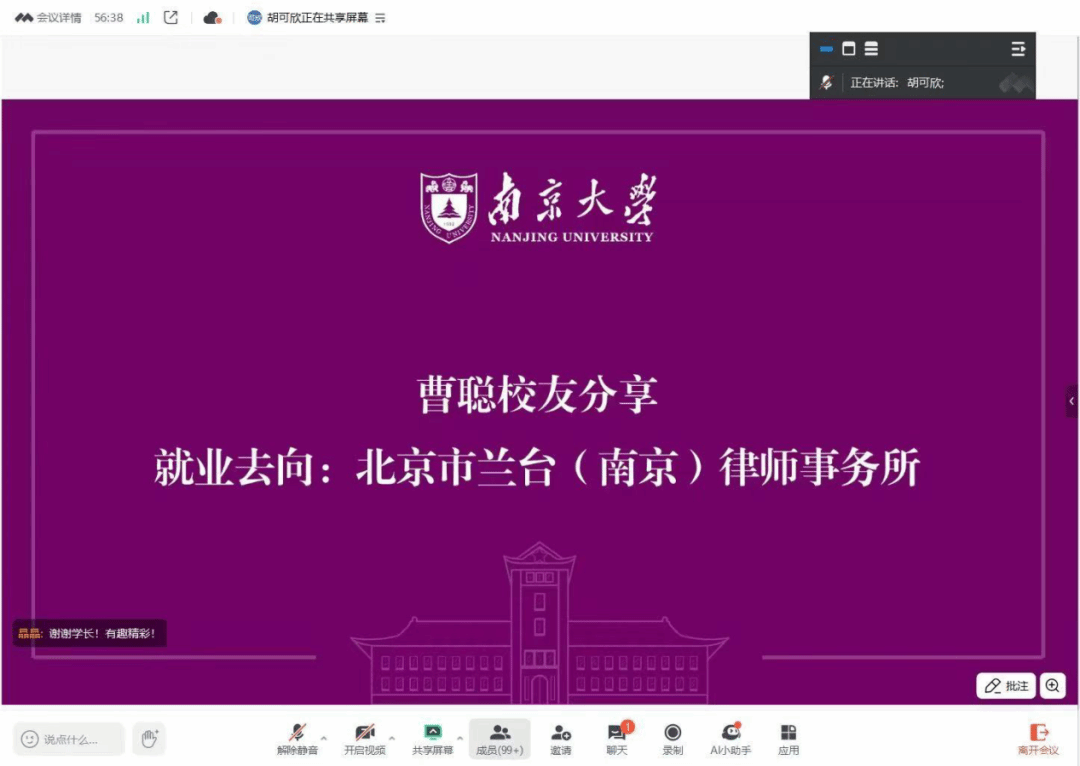Image resolution: width=1080 pixels, height=766 pixels.
Task: Open sharing menu beside 胡可欣正在共享屏幕
Action: pyautogui.click(x=380, y=18)
